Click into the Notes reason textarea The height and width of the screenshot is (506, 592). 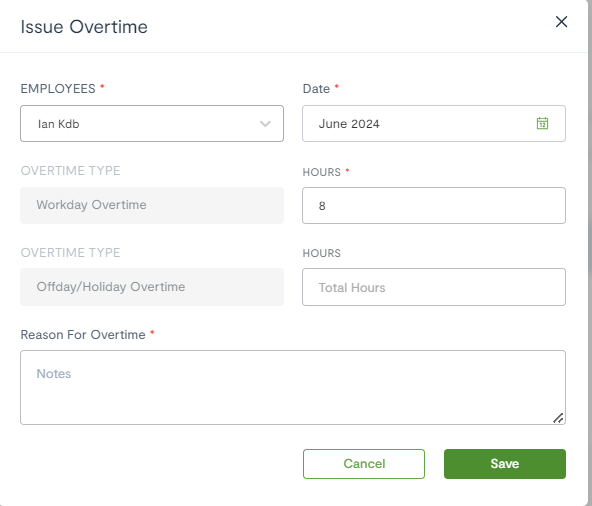click(x=293, y=387)
